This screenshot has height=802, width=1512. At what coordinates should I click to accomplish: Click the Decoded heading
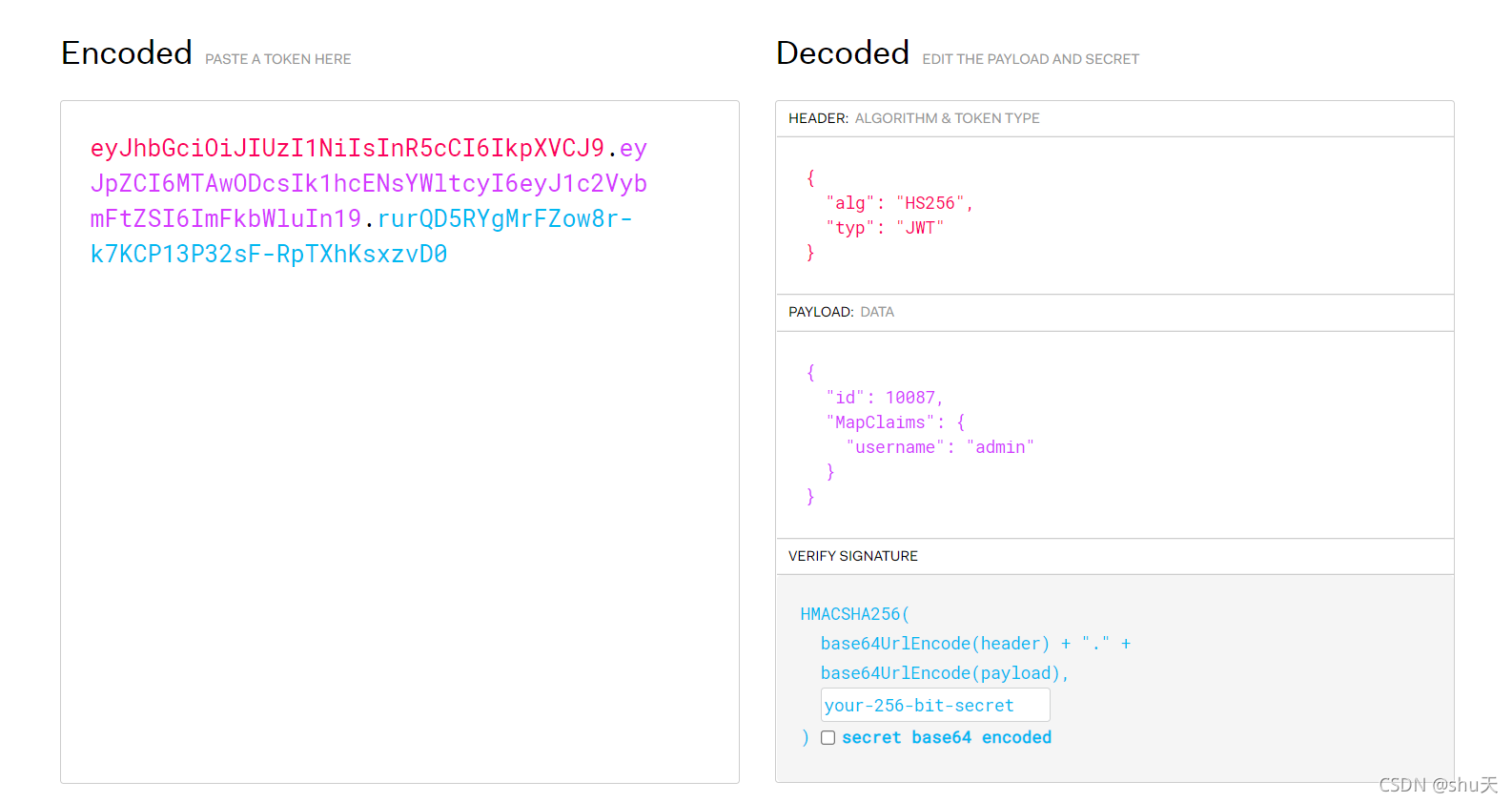pos(843,52)
